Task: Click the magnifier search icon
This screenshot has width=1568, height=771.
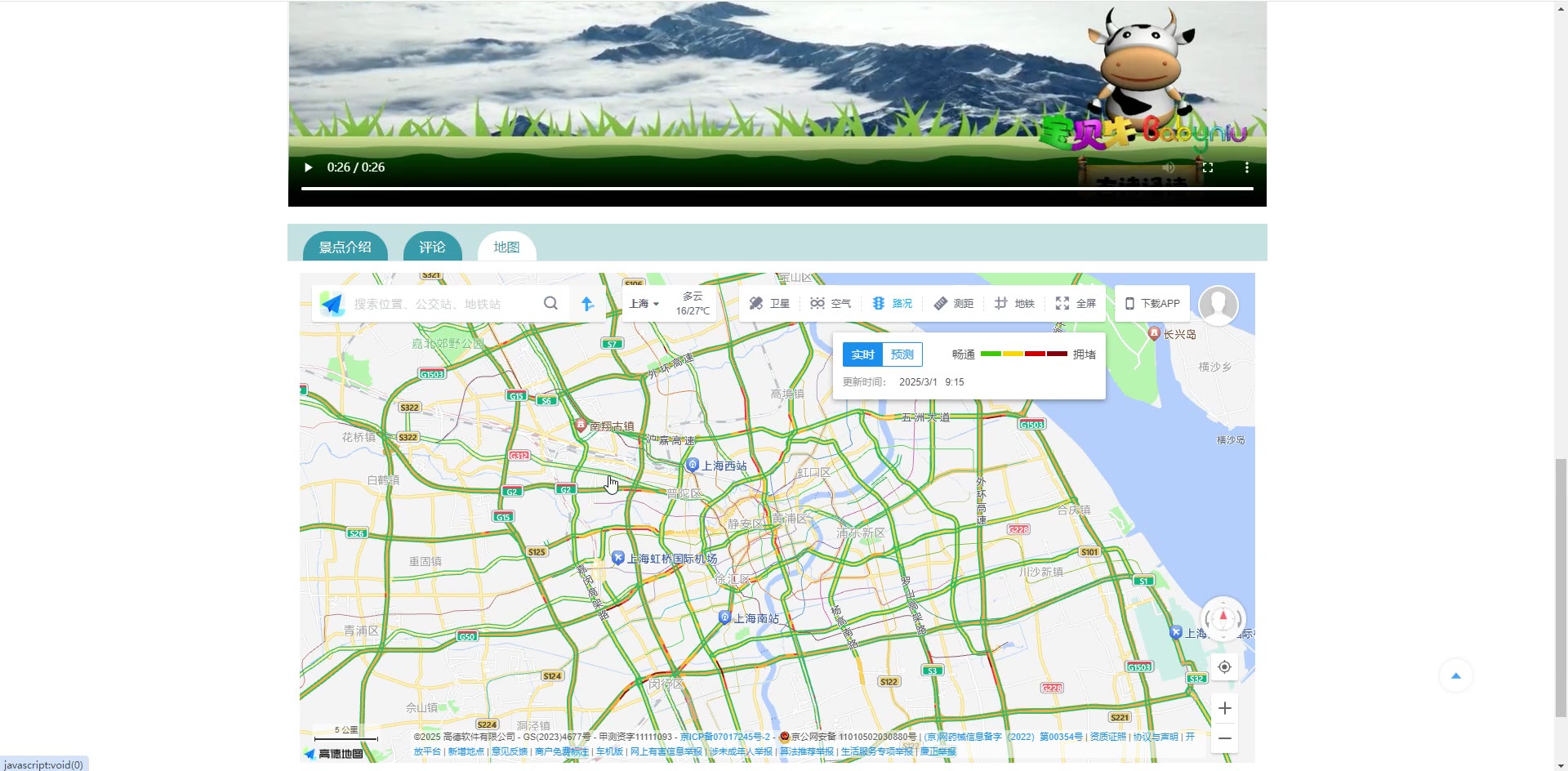Action: [x=551, y=304]
